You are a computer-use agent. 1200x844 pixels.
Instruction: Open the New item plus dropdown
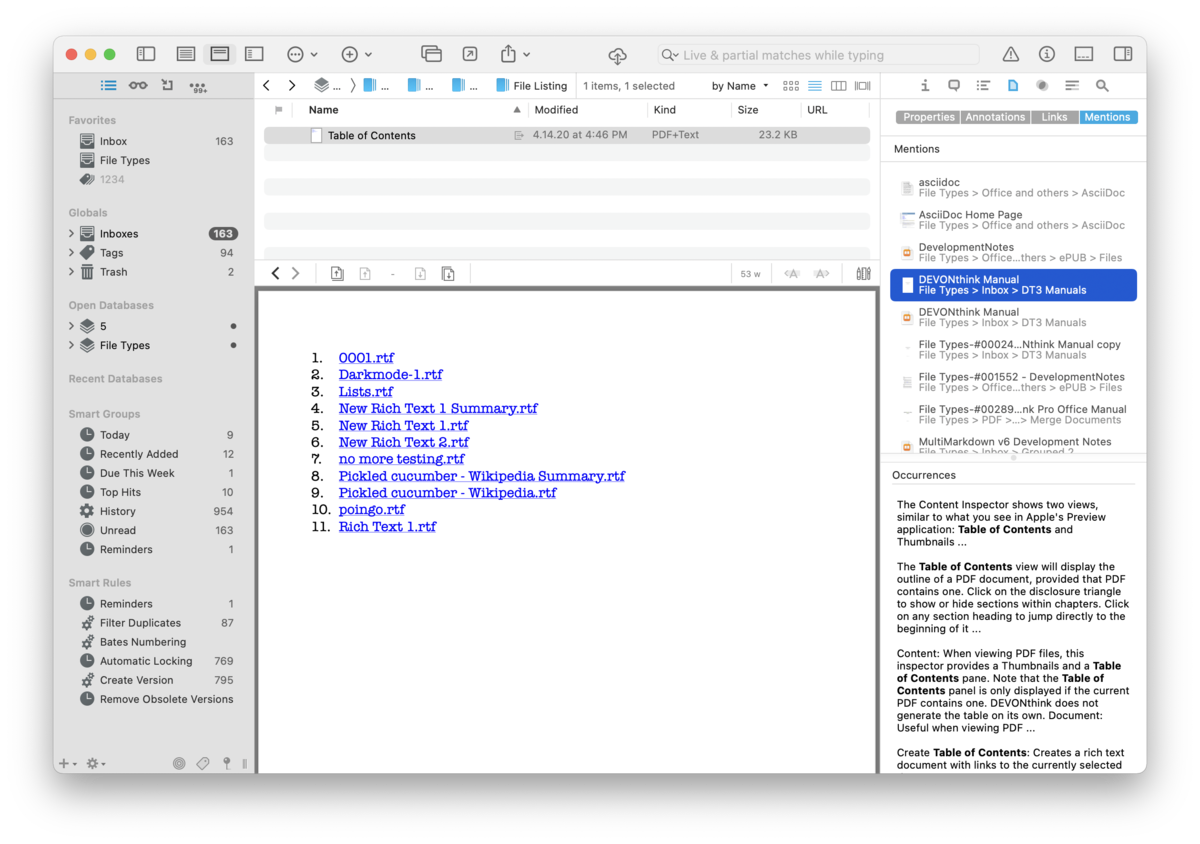tap(356, 54)
